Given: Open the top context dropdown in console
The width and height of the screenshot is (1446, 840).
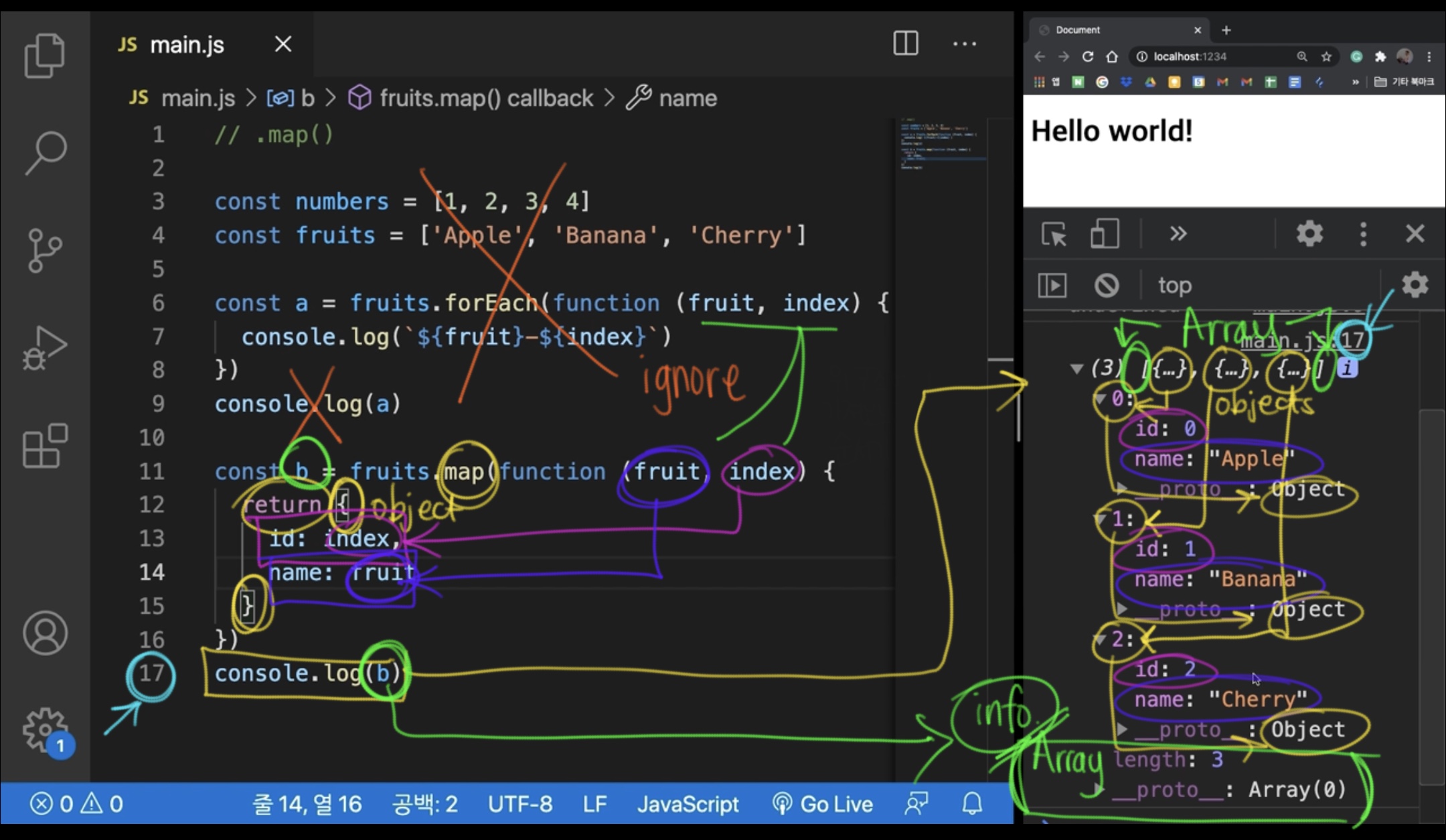Looking at the screenshot, I should [1175, 286].
